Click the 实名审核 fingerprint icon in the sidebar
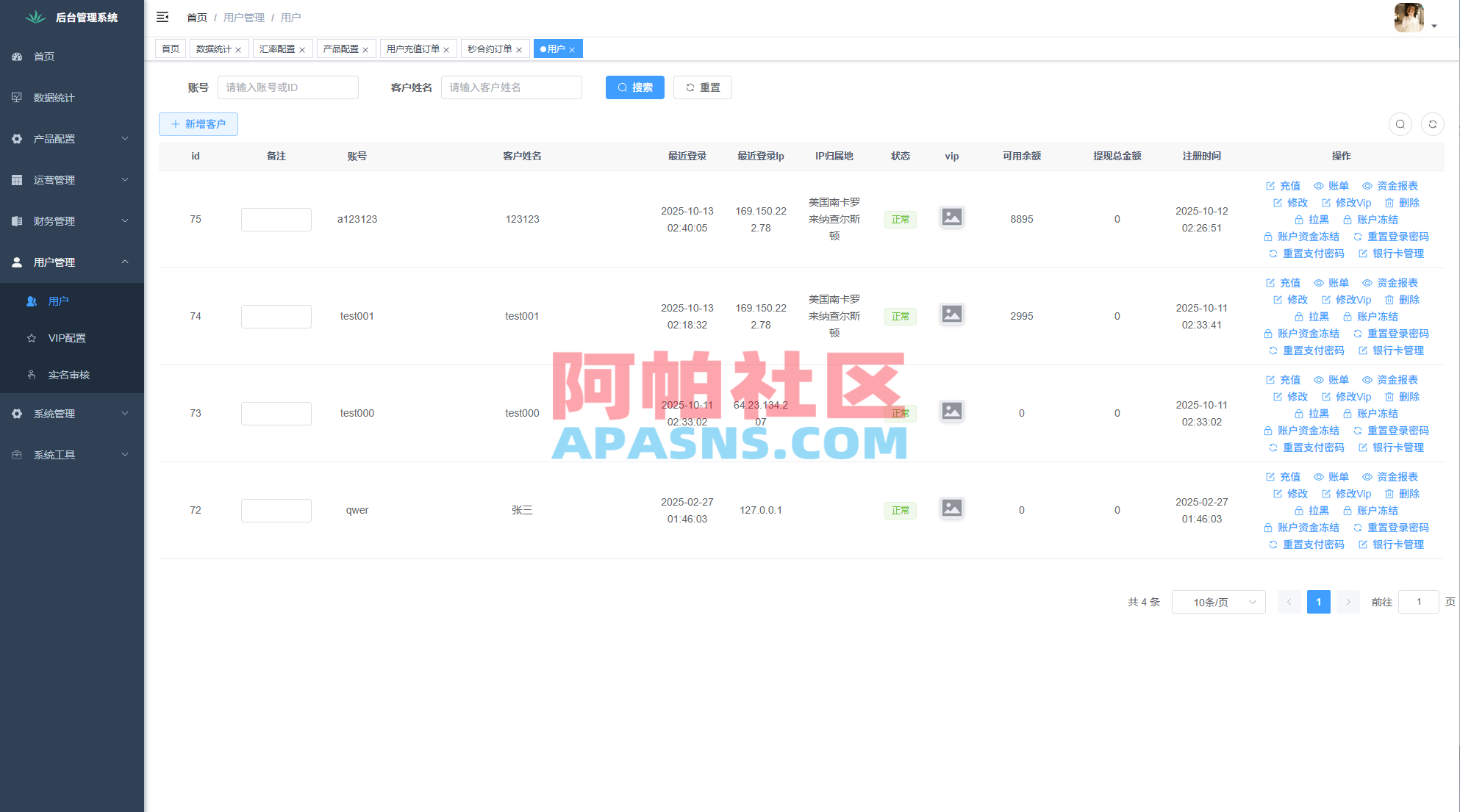Viewport: 1460px width, 812px height. point(31,375)
